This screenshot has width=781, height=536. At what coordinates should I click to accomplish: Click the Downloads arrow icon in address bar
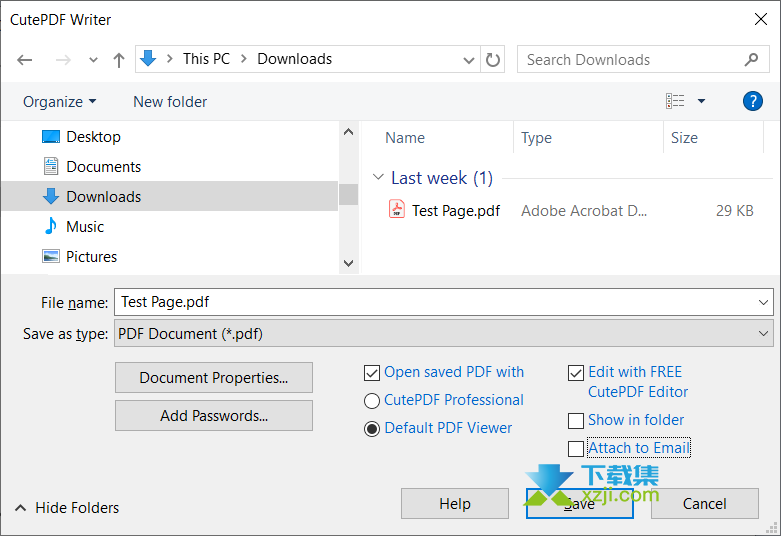(x=148, y=59)
